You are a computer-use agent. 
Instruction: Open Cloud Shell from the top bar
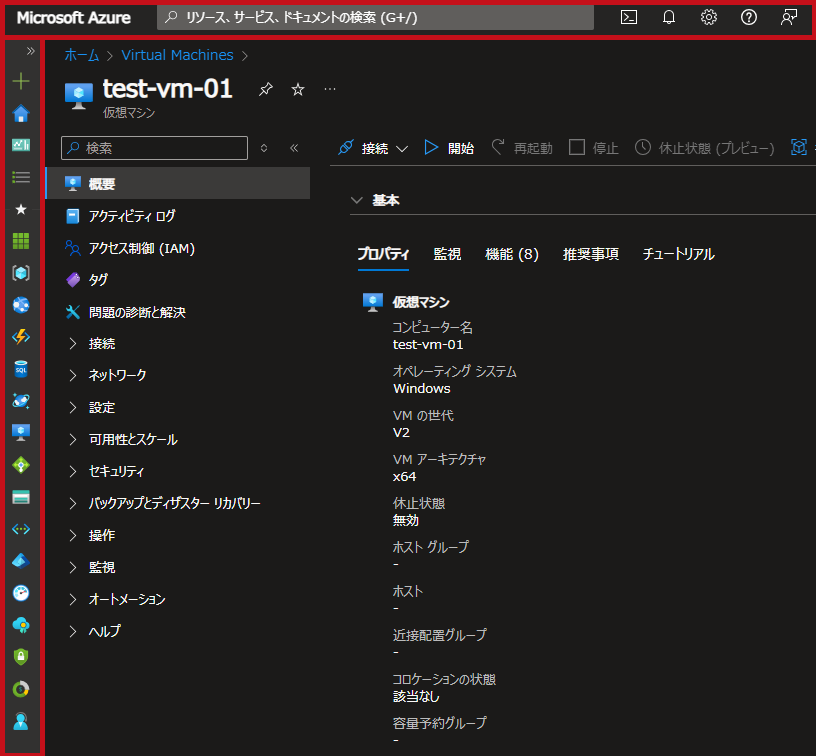[x=629, y=17]
